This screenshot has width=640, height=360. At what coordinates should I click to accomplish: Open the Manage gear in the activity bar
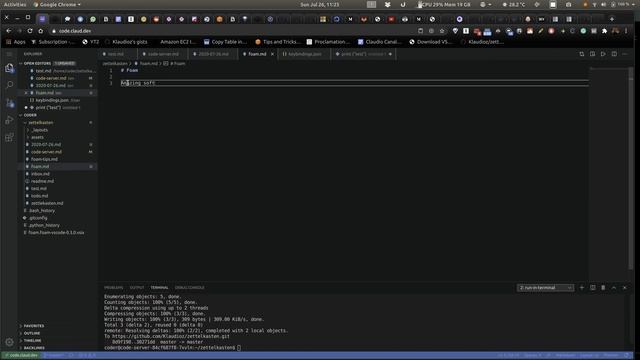9,342
